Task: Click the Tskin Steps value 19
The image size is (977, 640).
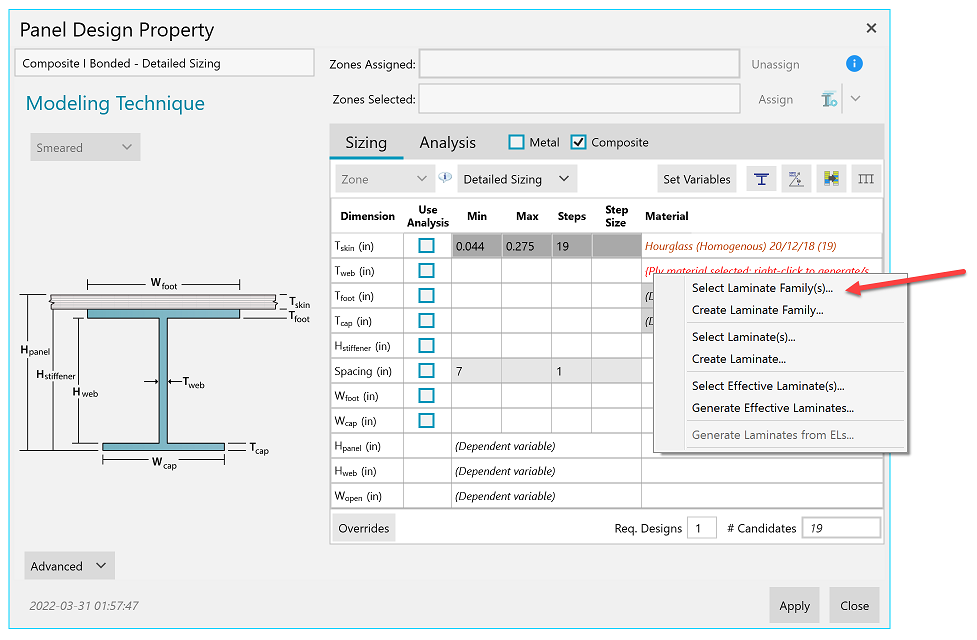Action: (571, 246)
